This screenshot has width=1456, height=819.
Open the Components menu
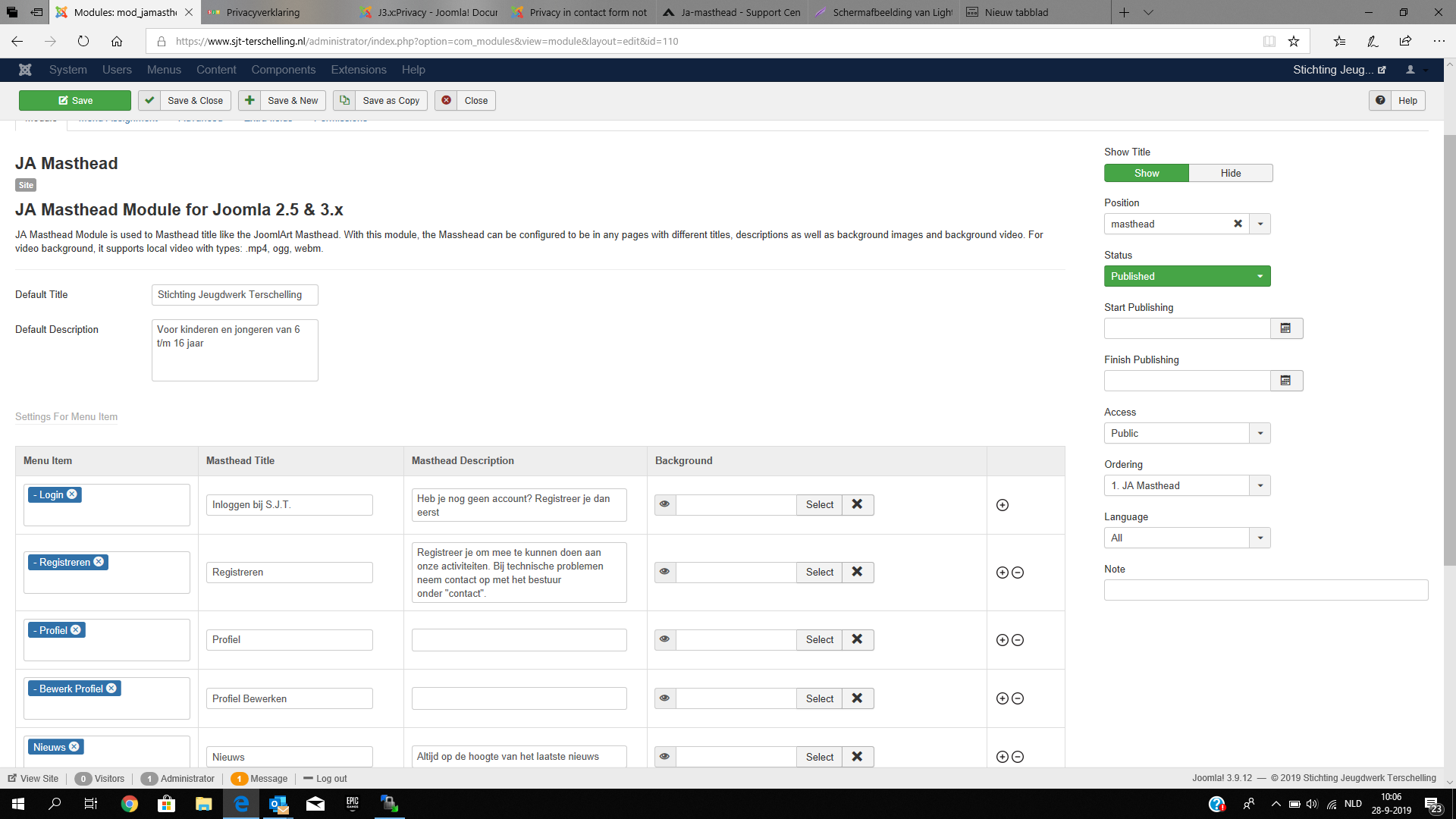click(283, 70)
